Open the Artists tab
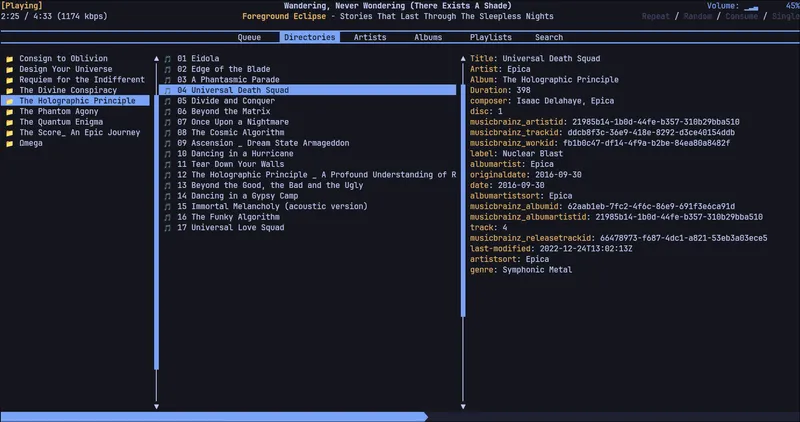Screen dimensions: 800x422 point(370,37)
